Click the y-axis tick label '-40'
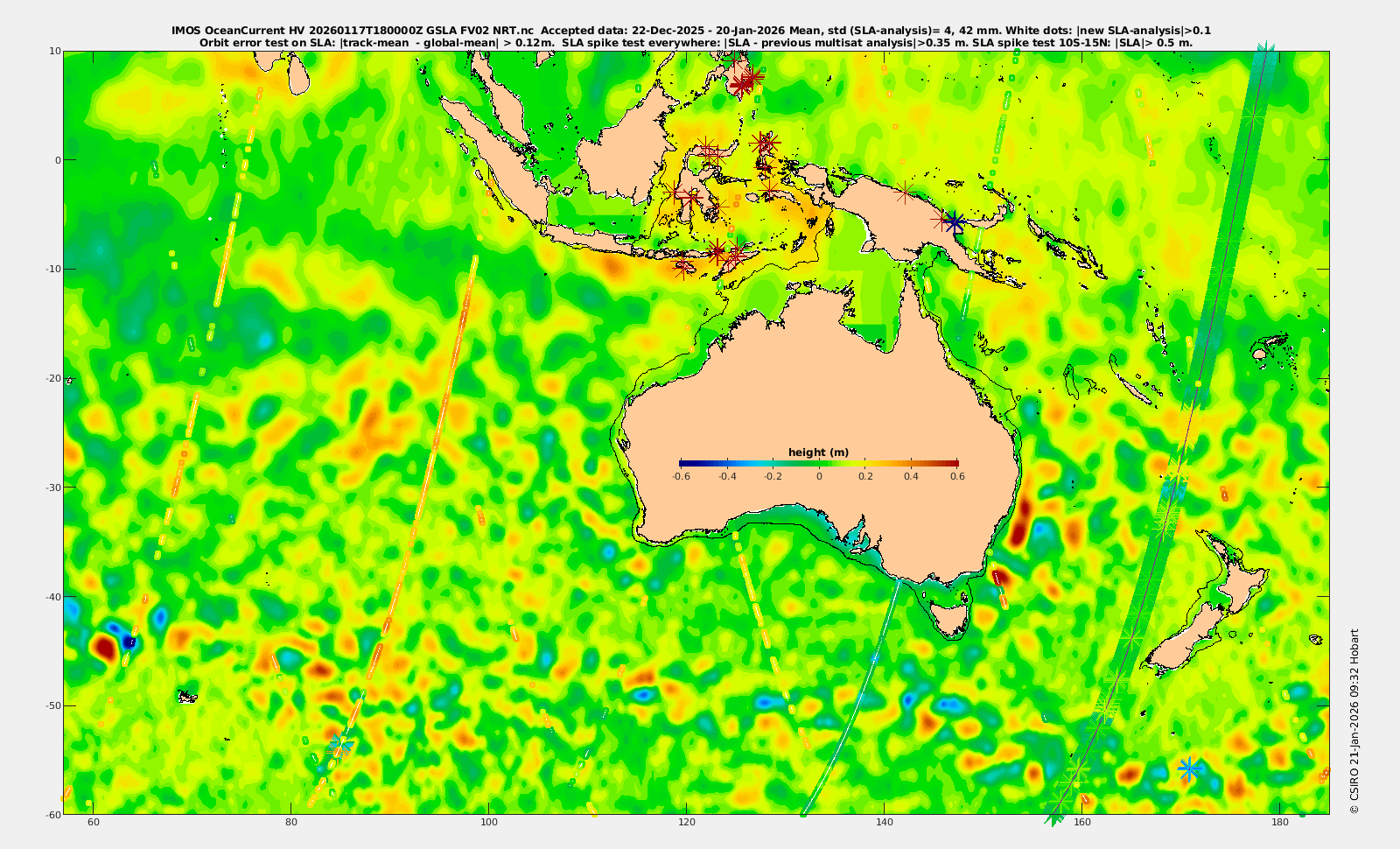This screenshot has width=1400, height=849. (x=52, y=597)
